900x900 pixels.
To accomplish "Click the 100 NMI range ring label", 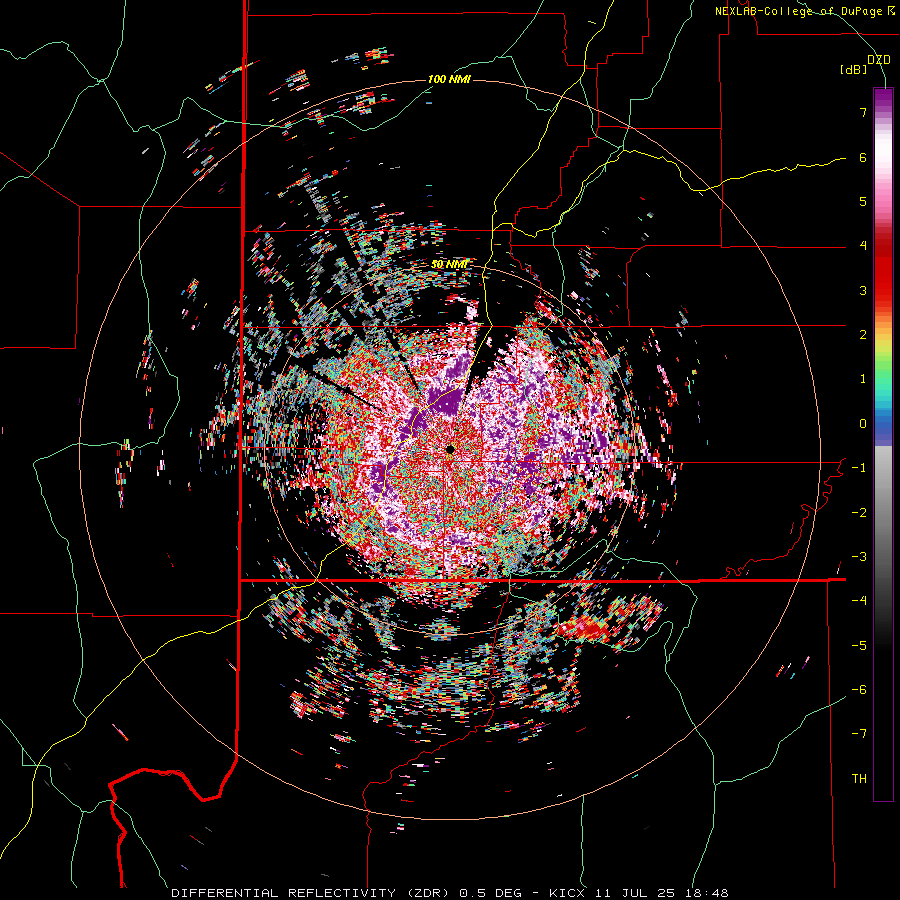I will pos(449,79).
